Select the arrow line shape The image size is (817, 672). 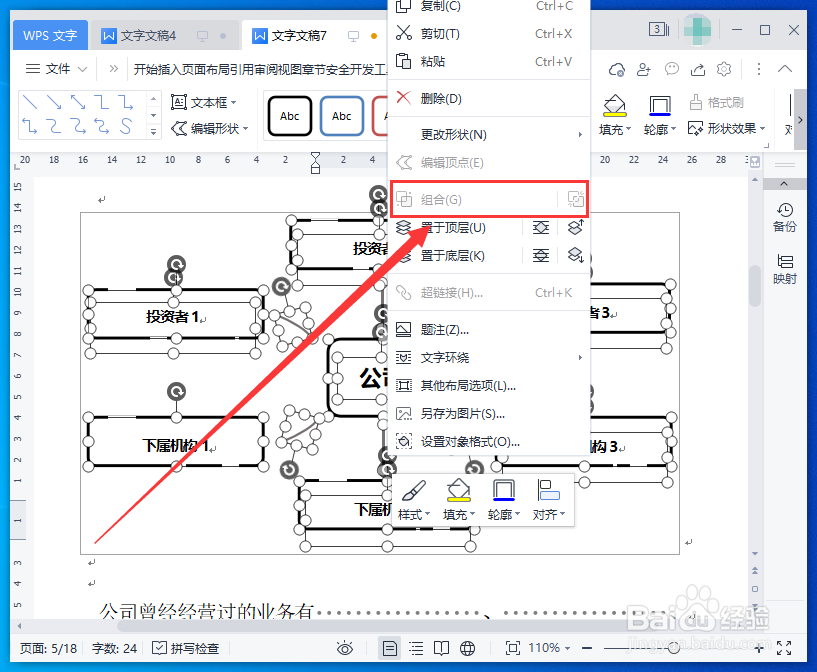(54, 102)
